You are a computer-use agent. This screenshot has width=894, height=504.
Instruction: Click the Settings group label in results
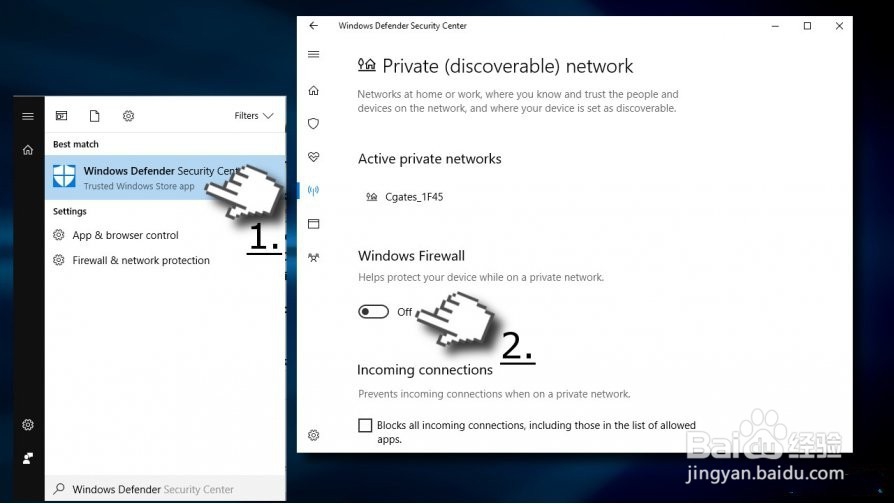[x=70, y=211]
